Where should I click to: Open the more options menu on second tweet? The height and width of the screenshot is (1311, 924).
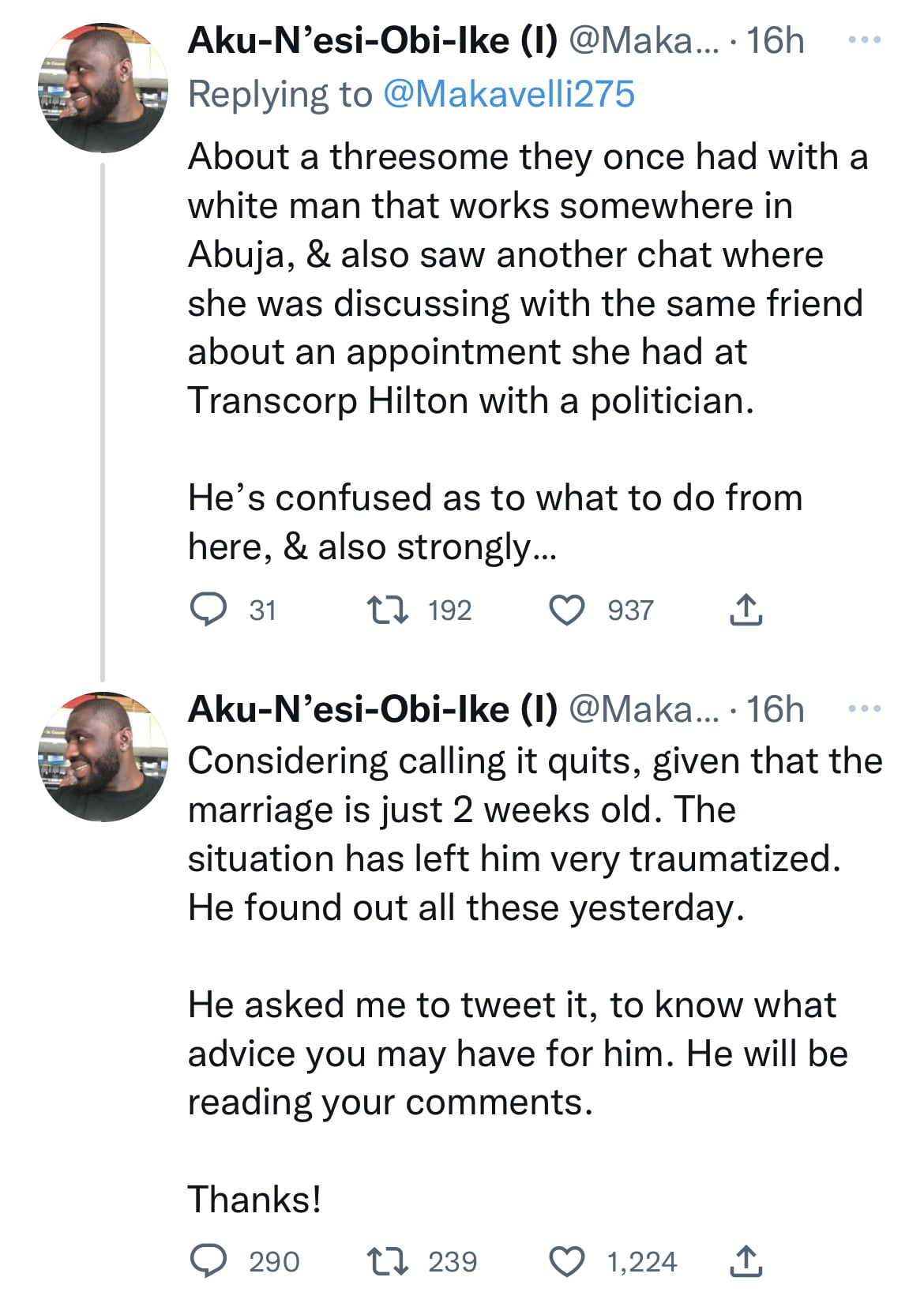pos(864,708)
